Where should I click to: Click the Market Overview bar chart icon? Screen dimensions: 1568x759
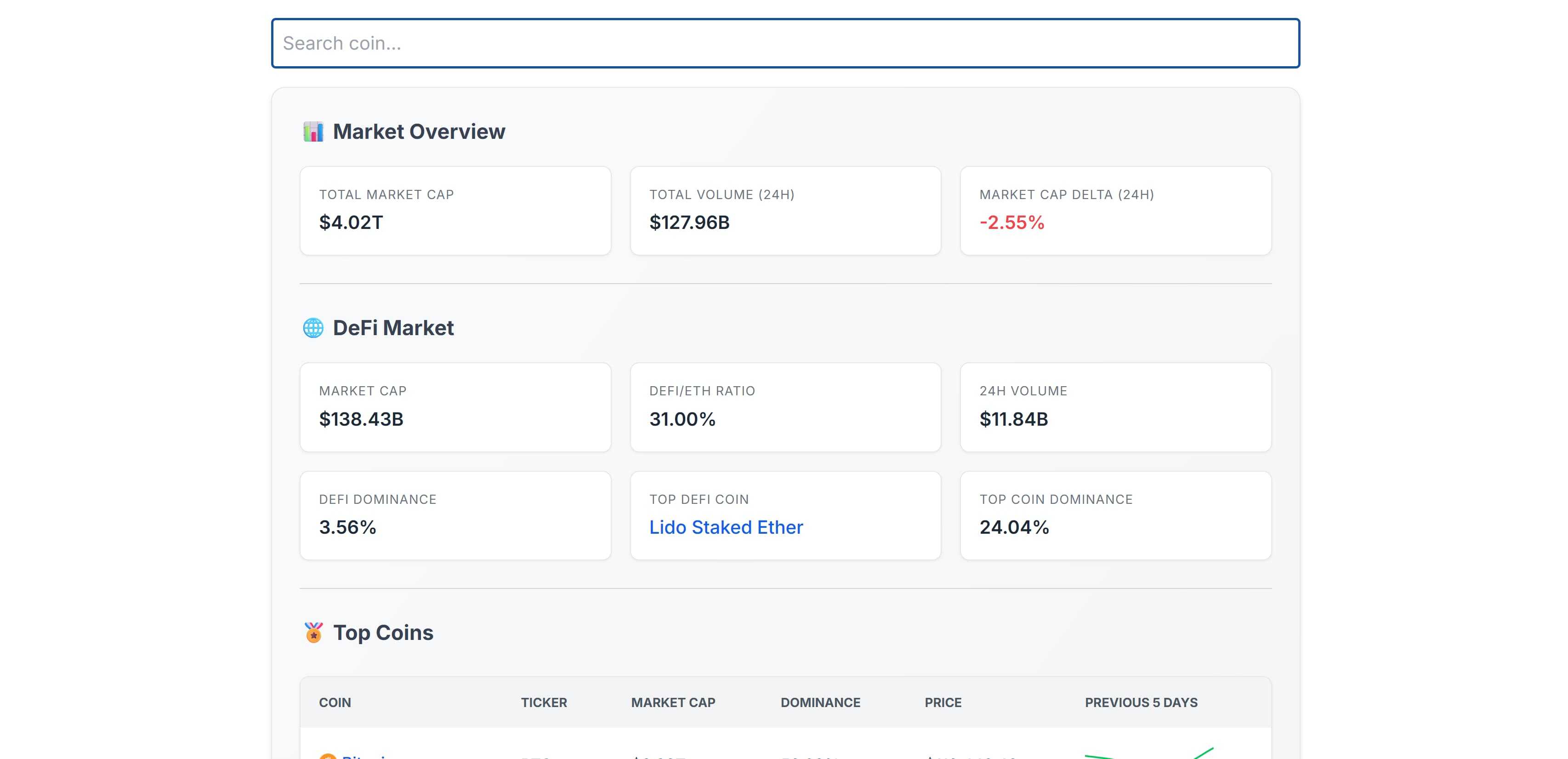coord(313,131)
